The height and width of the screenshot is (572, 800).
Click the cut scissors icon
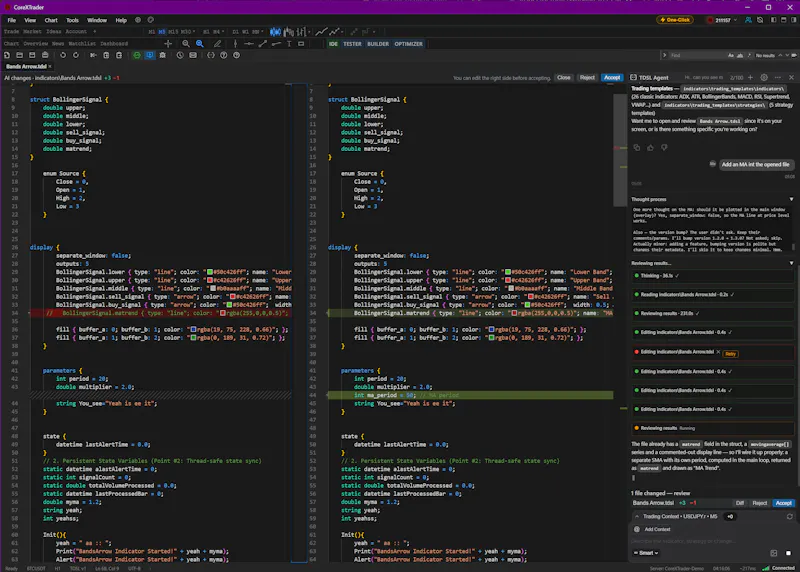coord(93,55)
